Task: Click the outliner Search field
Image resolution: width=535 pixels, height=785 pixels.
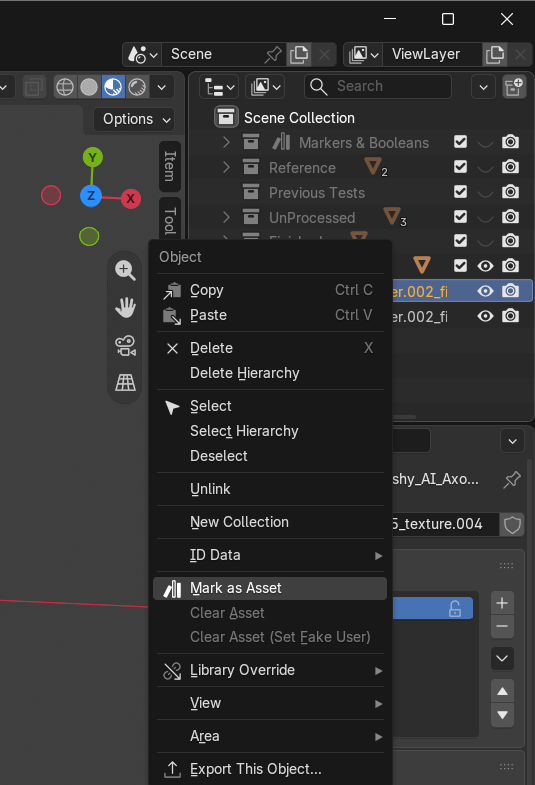Action: point(378,87)
